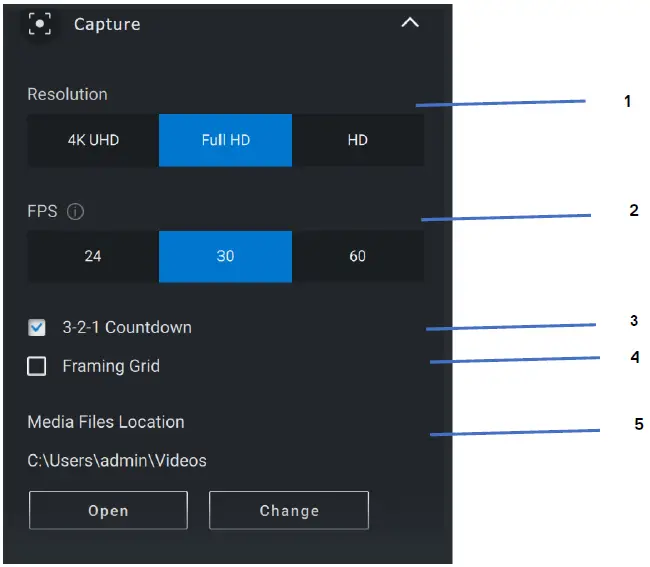The height and width of the screenshot is (567, 650).
Task: Click the Framing Grid label
Action: 111,366
